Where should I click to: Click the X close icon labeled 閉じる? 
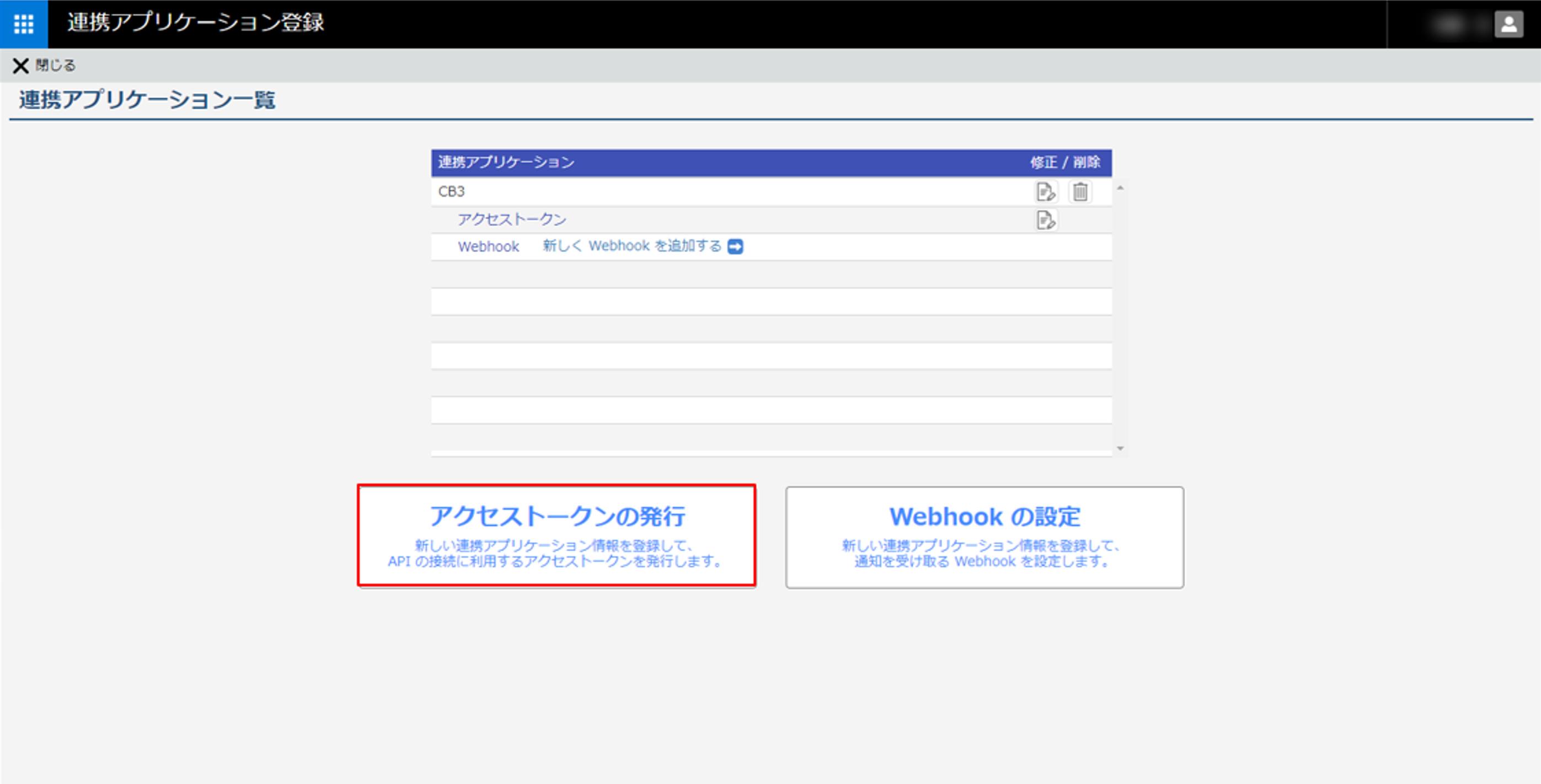pos(21,66)
